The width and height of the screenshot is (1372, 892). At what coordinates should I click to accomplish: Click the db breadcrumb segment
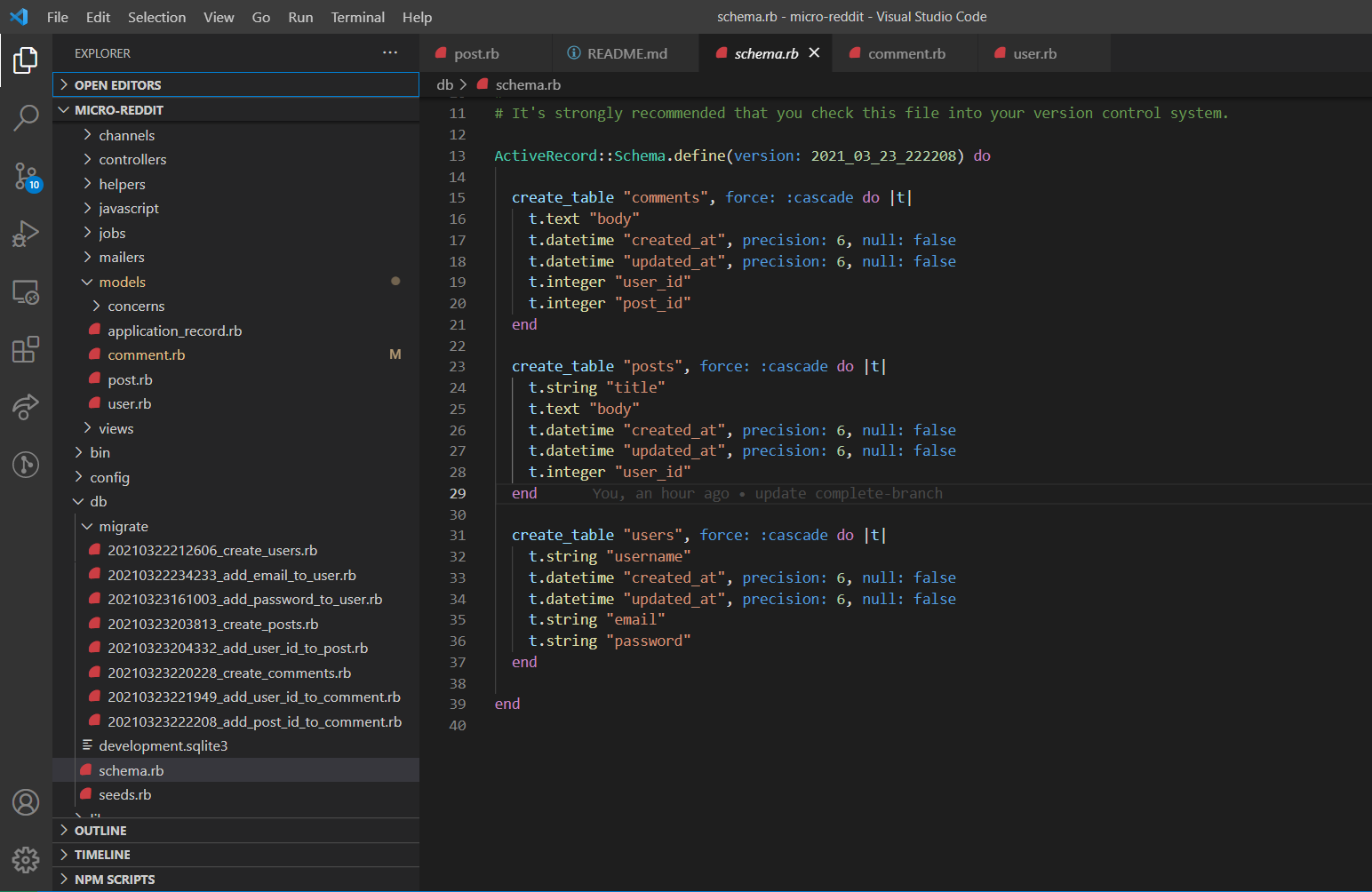pos(444,84)
